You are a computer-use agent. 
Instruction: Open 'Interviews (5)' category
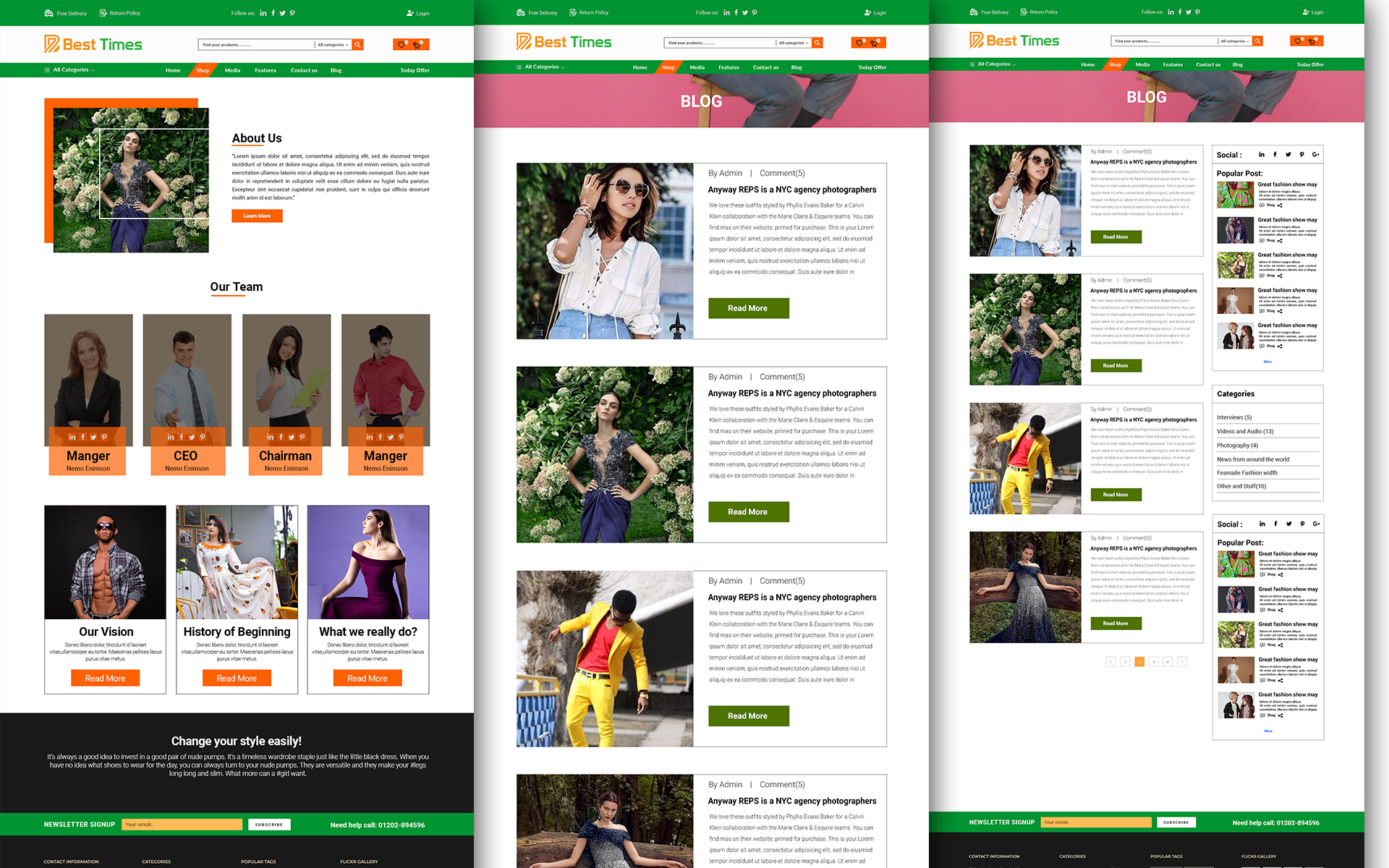(1234, 417)
